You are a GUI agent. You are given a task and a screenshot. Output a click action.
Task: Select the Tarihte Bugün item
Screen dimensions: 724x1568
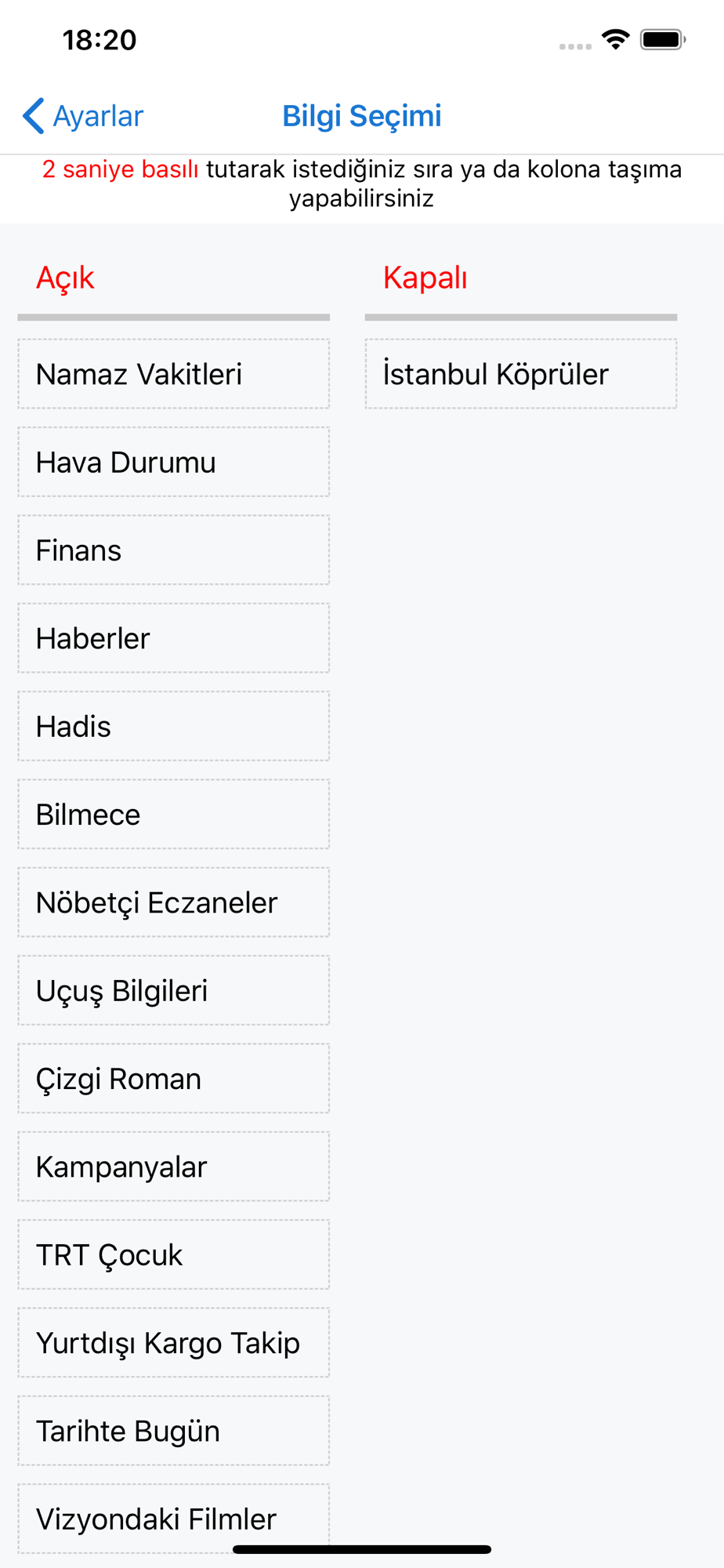pos(173,1431)
